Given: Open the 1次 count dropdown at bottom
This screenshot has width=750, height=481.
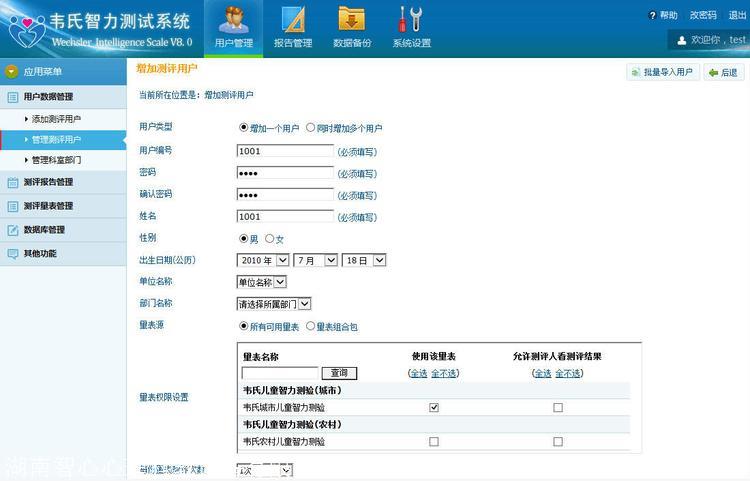Looking at the screenshot, I should [265, 470].
